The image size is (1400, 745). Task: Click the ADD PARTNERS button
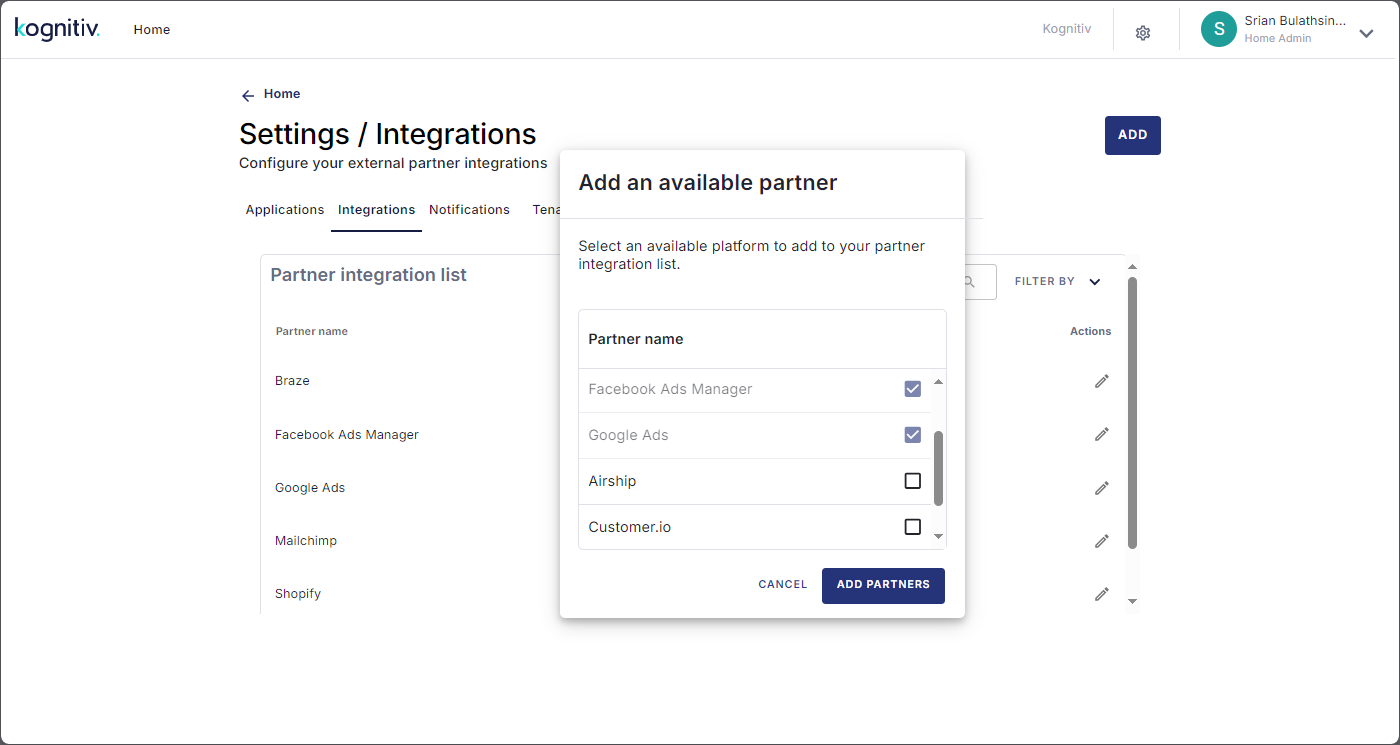click(883, 585)
